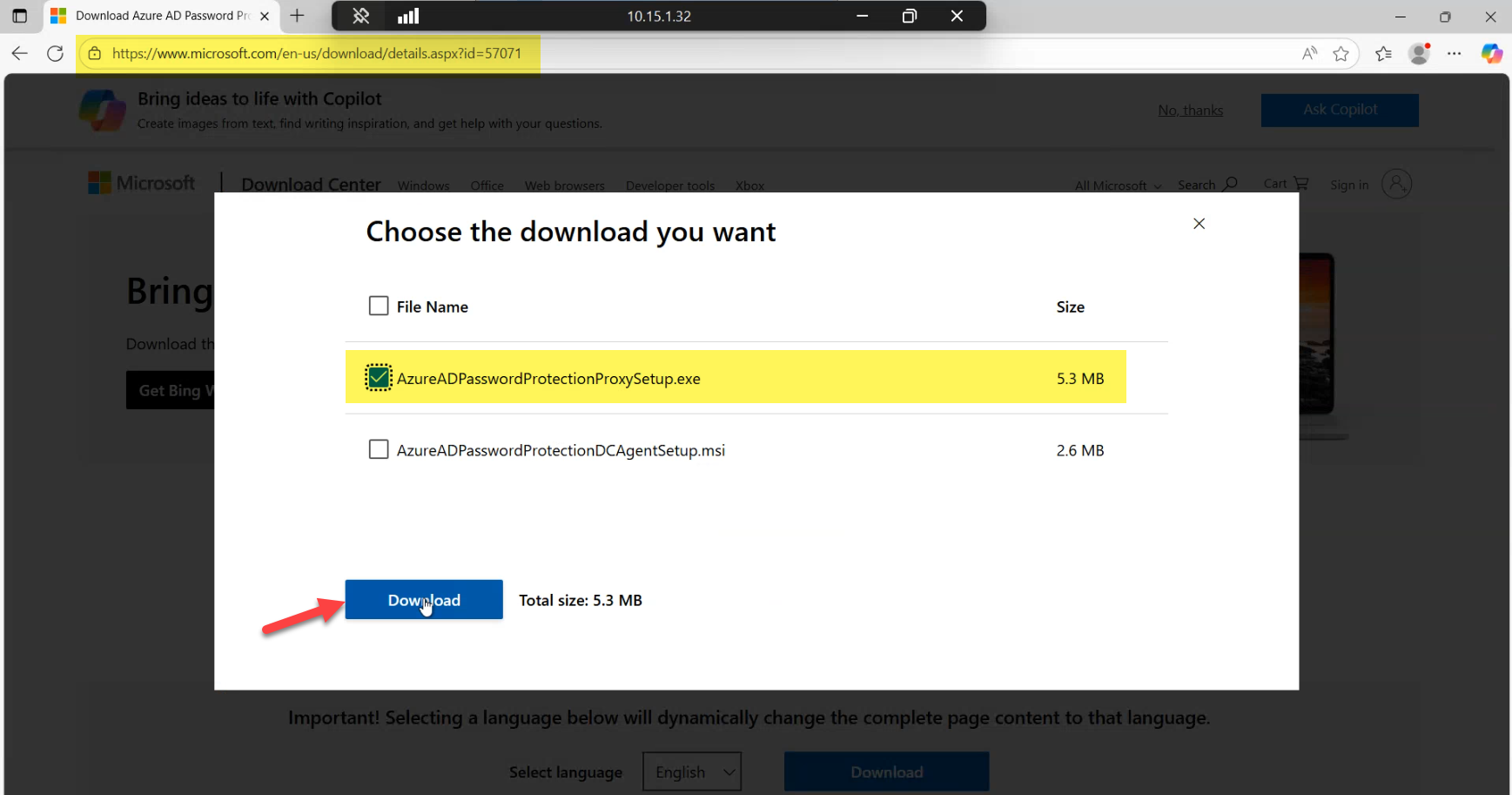
Task: Click the 5.3 MB size cell
Action: [1080, 379]
